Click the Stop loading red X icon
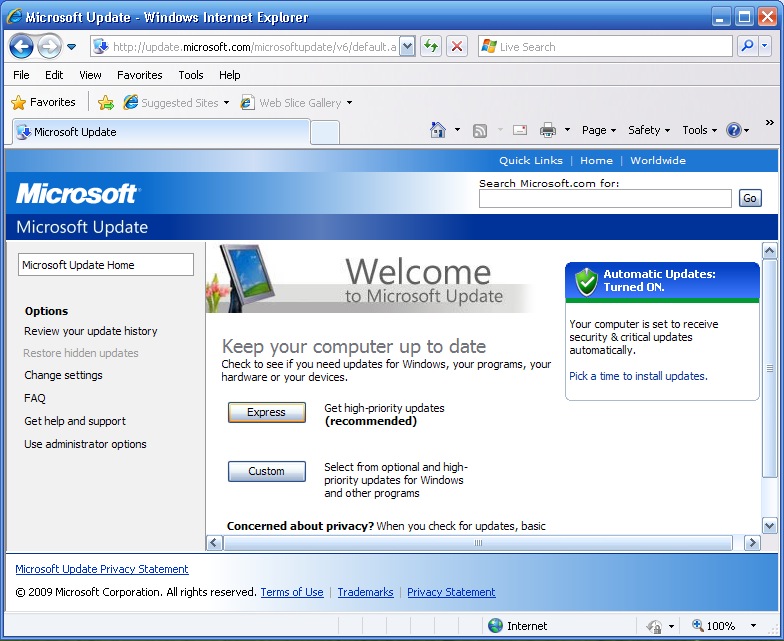The image size is (784, 641). (457, 47)
